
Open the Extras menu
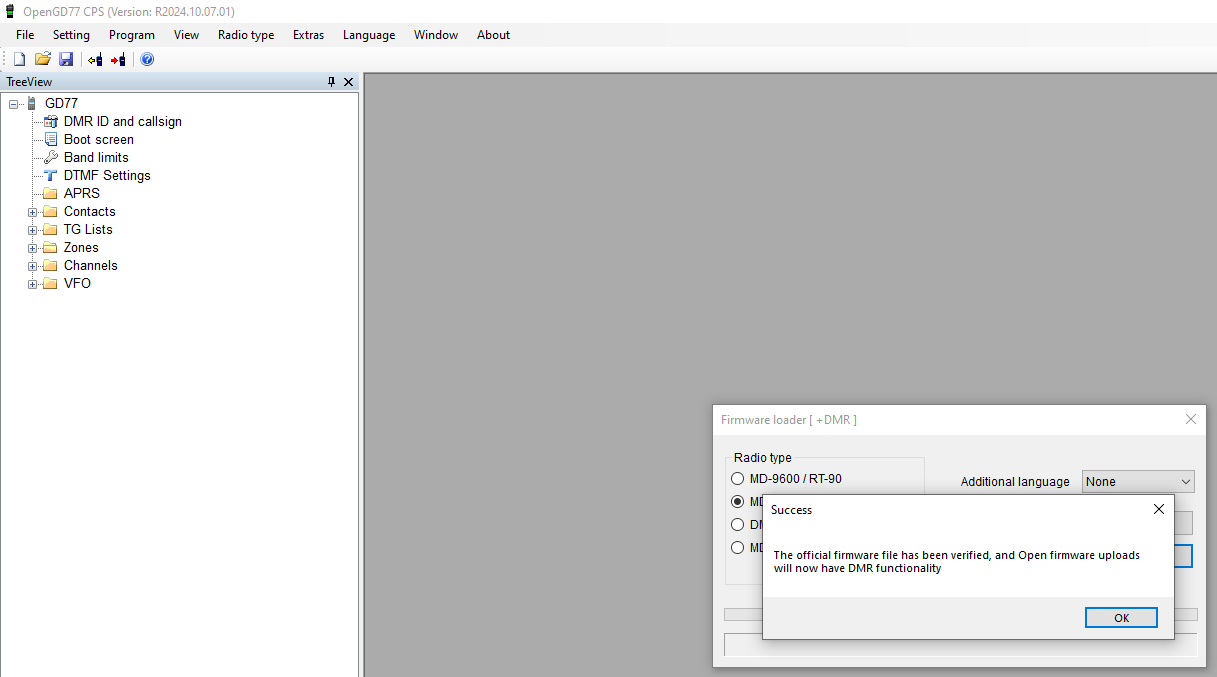pyautogui.click(x=308, y=35)
